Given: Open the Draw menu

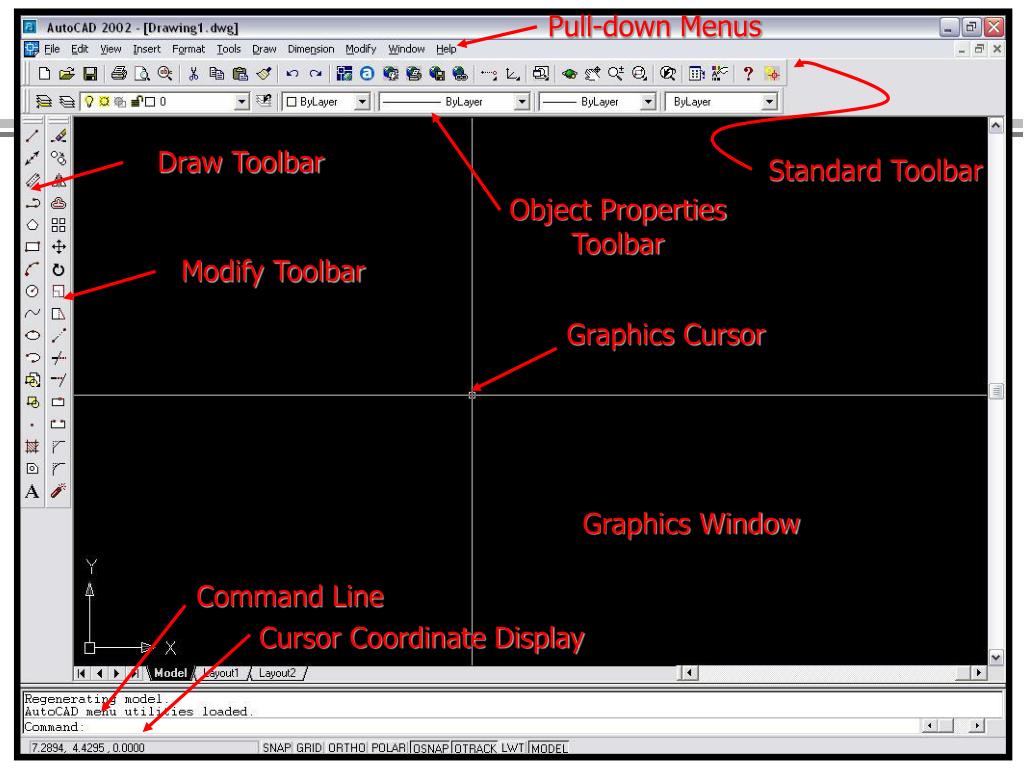Looking at the screenshot, I should point(264,49).
